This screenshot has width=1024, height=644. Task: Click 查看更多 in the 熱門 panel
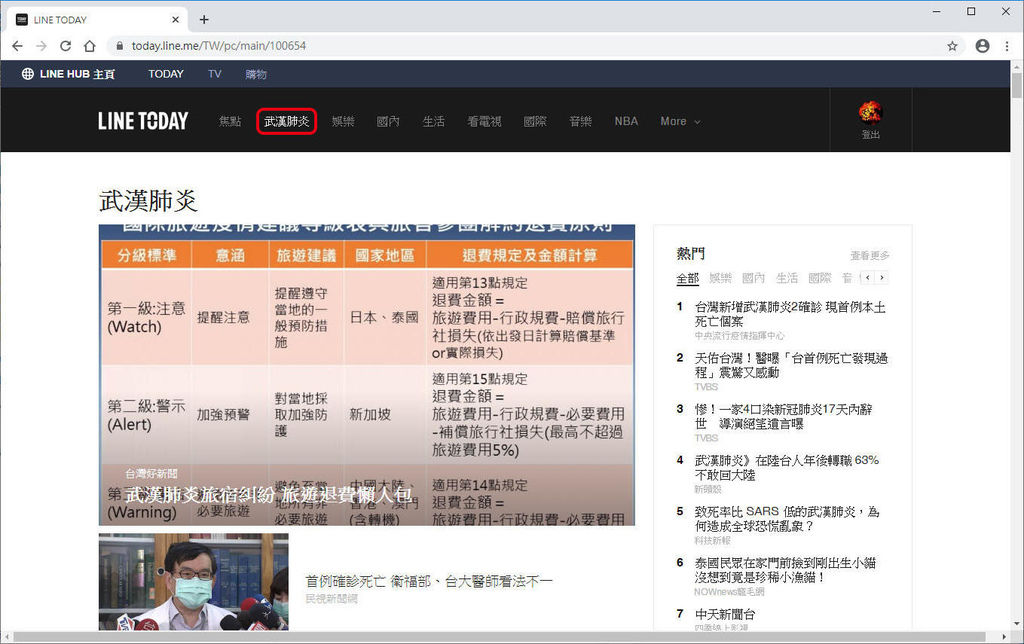point(869,255)
